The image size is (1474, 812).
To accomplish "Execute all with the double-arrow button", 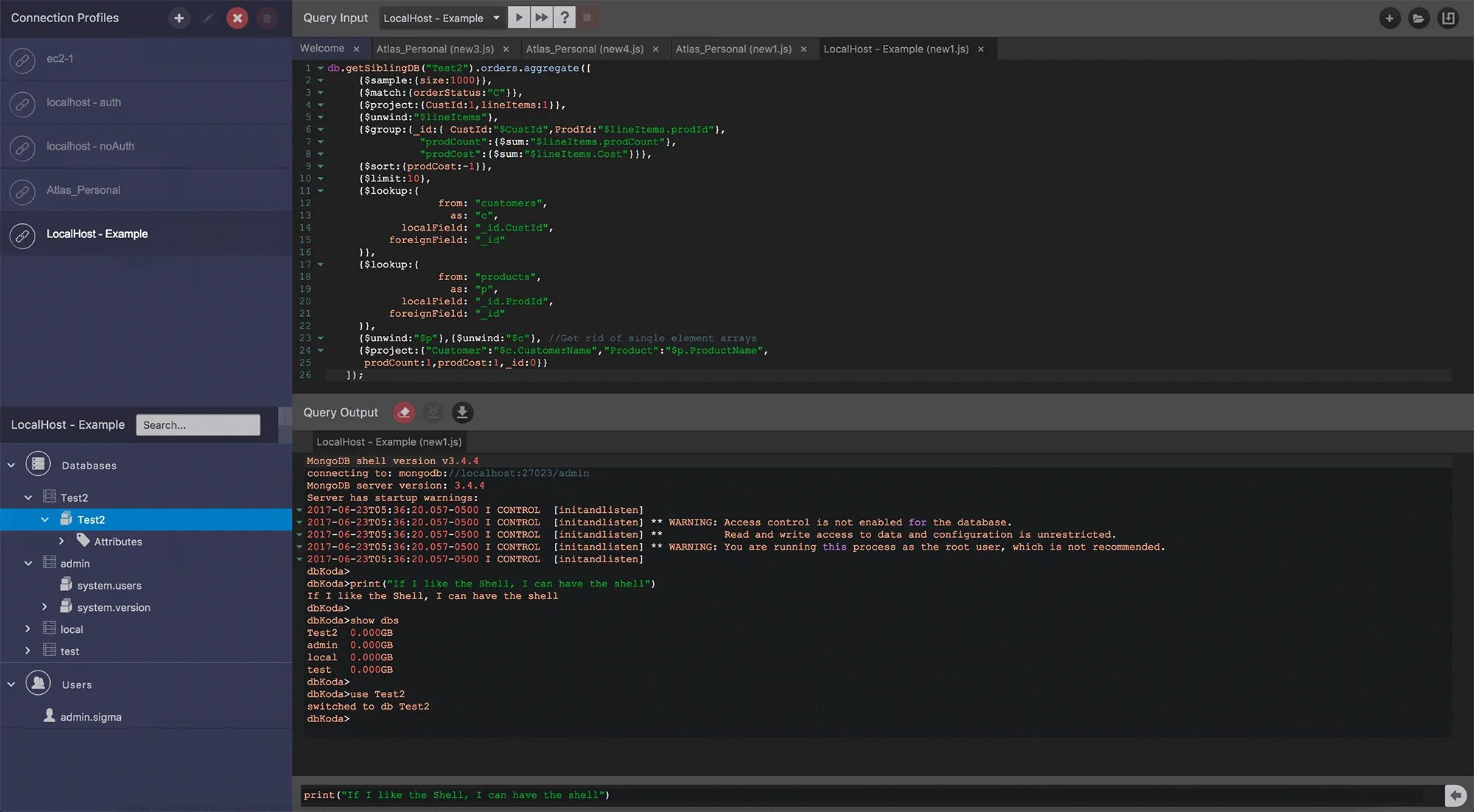I will tap(542, 18).
